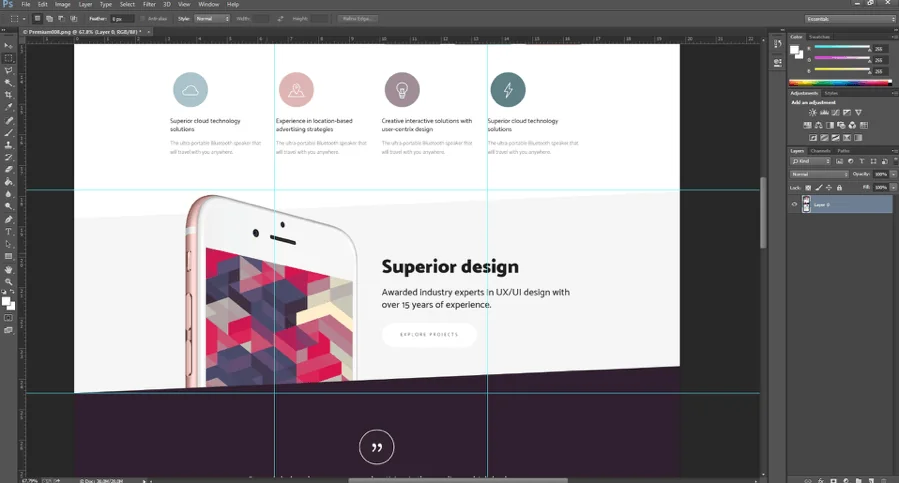Viewport: 899px width, 483px height.
Task: Select the Rectangle shape tool
Action: pos(9,256)
